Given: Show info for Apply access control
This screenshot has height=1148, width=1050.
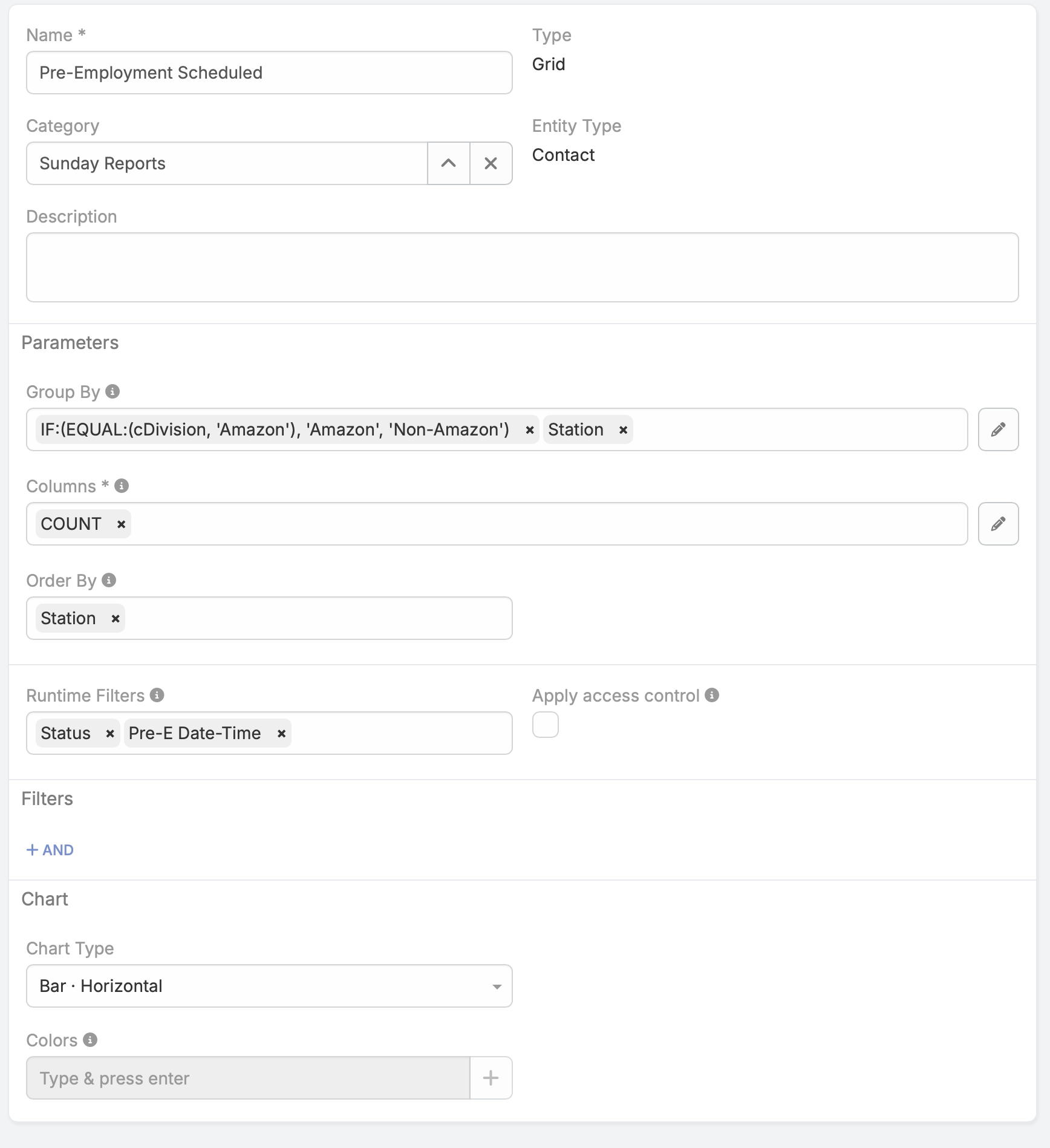Looking at the screenshot, I should pyautogui.click(x=712, y=695).
